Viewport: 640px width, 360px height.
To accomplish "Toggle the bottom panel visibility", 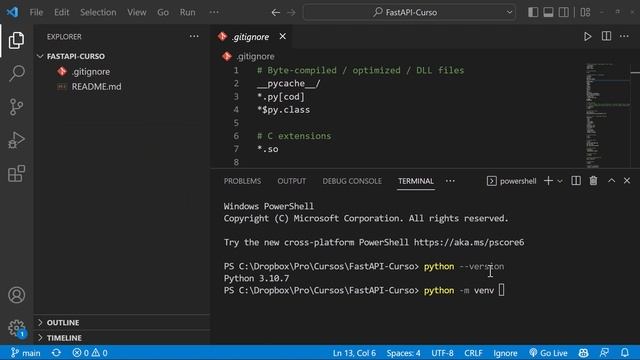I will (548, 12).
